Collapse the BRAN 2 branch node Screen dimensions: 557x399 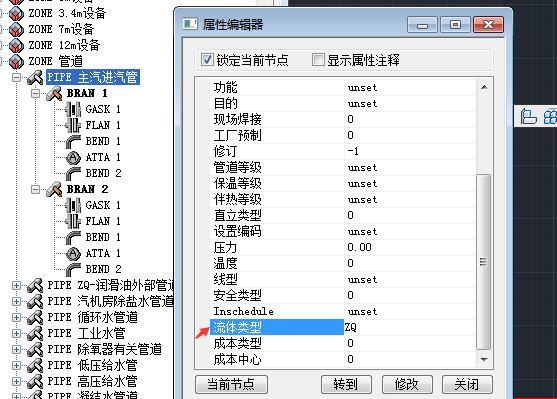click(35, 189)
